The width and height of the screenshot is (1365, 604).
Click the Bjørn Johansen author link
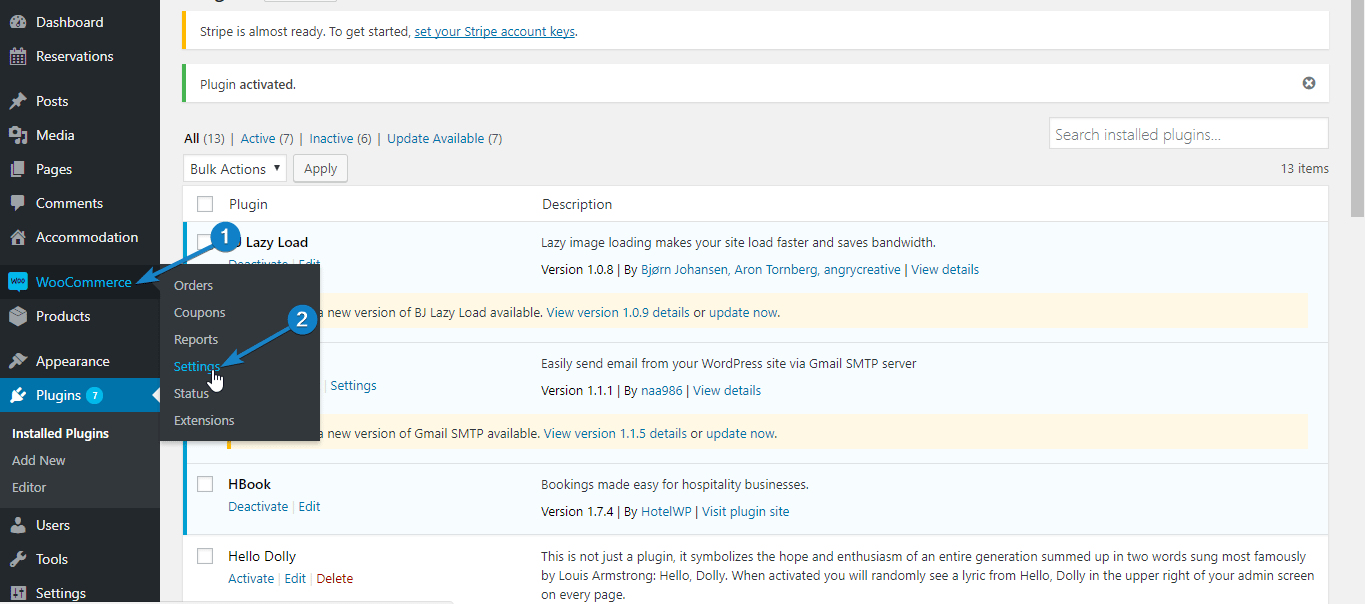click(x=686, y=269)
